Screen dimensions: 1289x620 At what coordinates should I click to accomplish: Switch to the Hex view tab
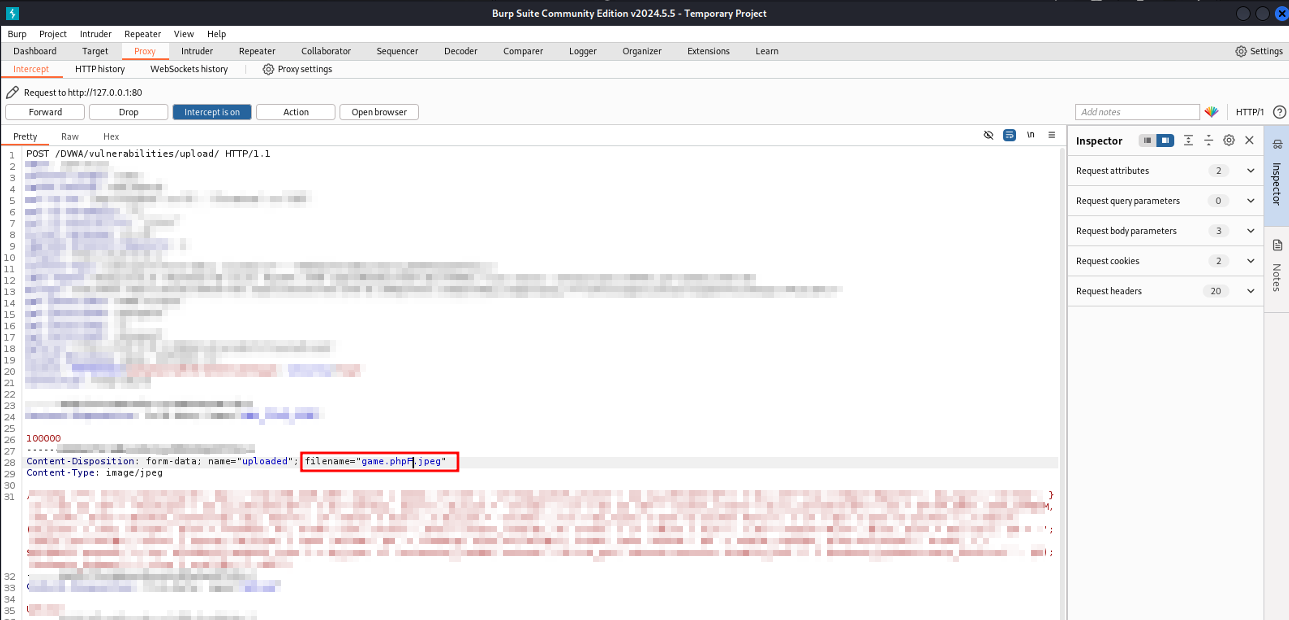111,136
